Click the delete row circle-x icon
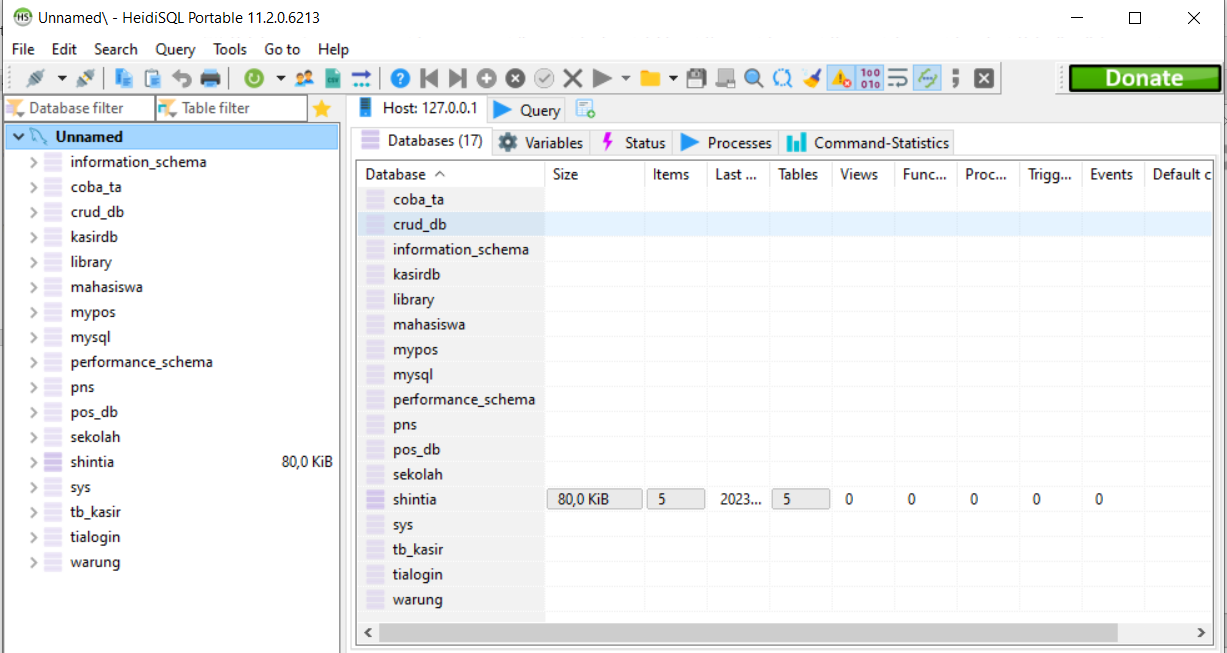 pos(515,78)
